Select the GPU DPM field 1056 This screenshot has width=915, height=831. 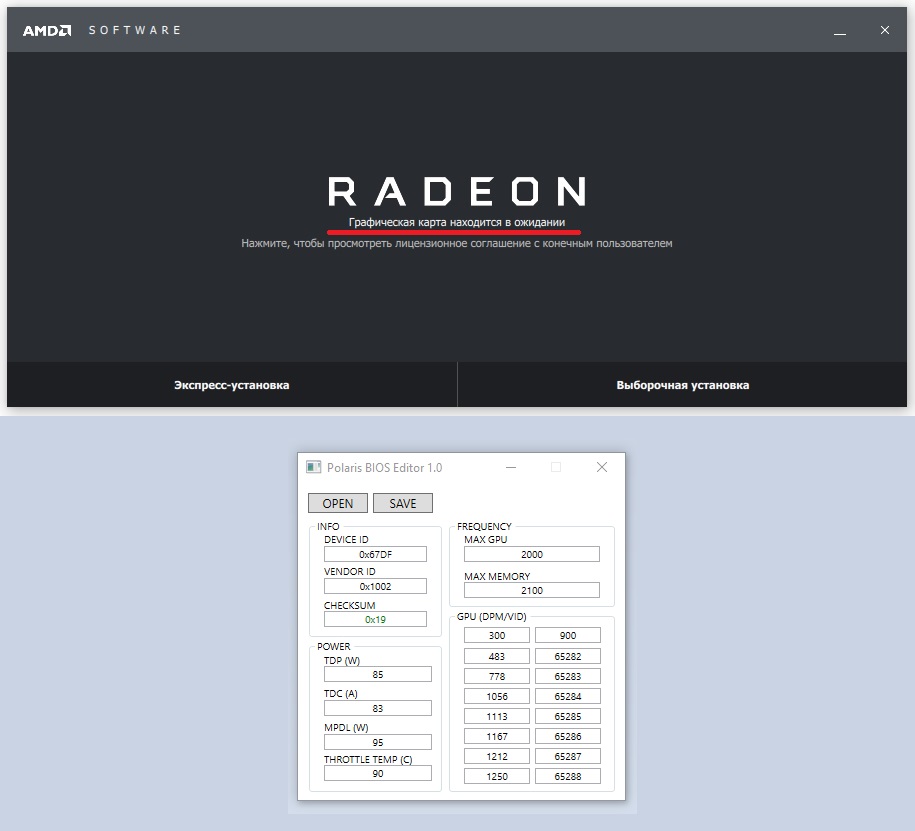(497, 696)
